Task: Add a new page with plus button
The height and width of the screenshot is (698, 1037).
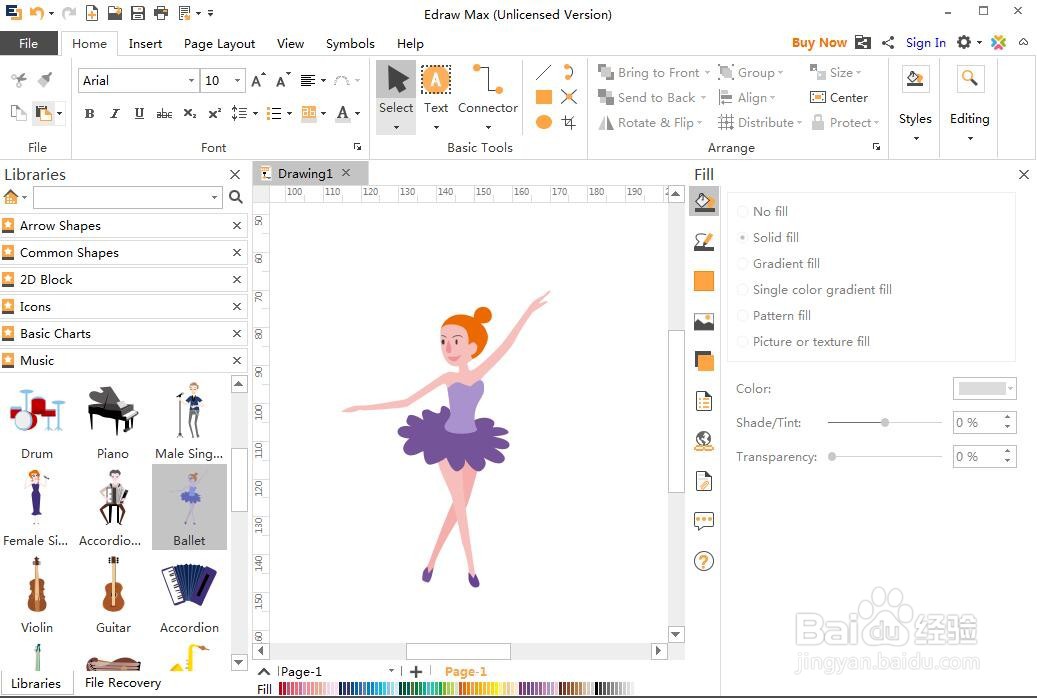Action: click(x=416, y=672)
